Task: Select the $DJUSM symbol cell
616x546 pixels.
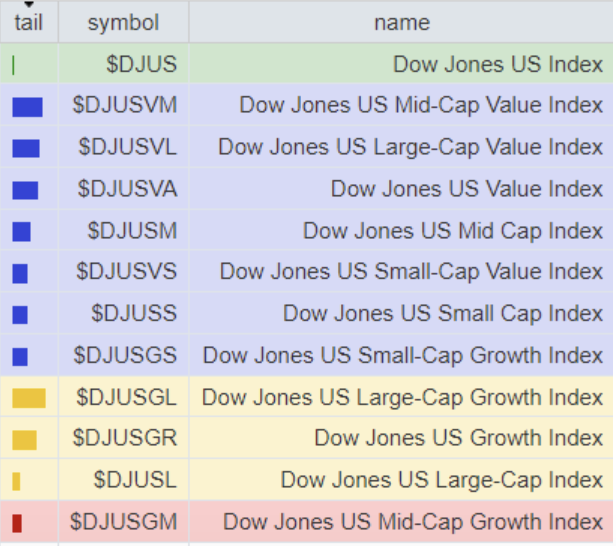Action: [132, 231]
